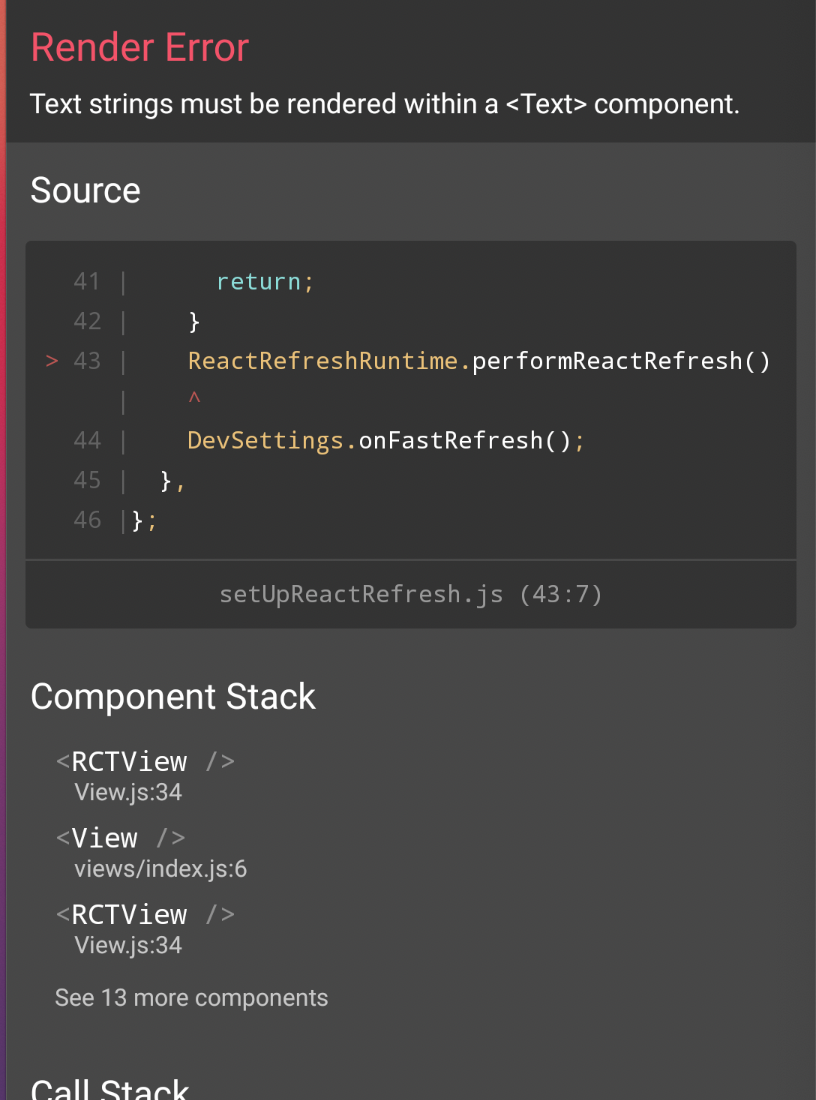Open the setUpReactRefresh.js (43:7) source link
The image size is (816, 1100).
click(x=411, y=595)
